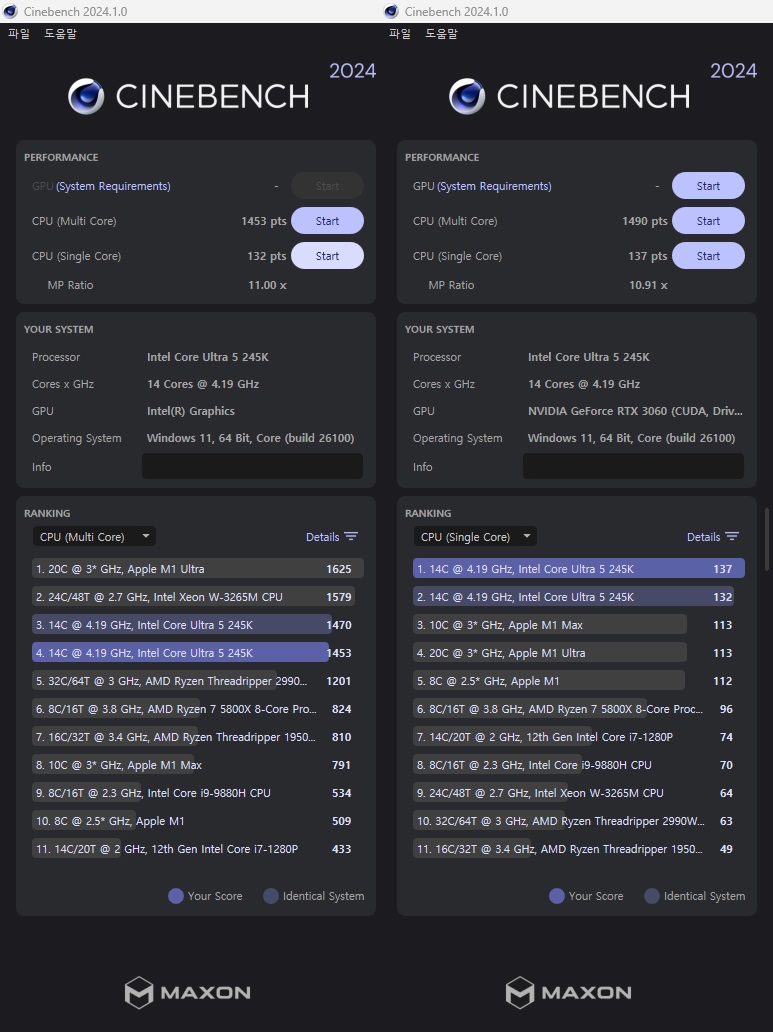Select Apple M1 row scoring 509
The width and height of the screenshot is (773, 1032).
click(198, 821)
